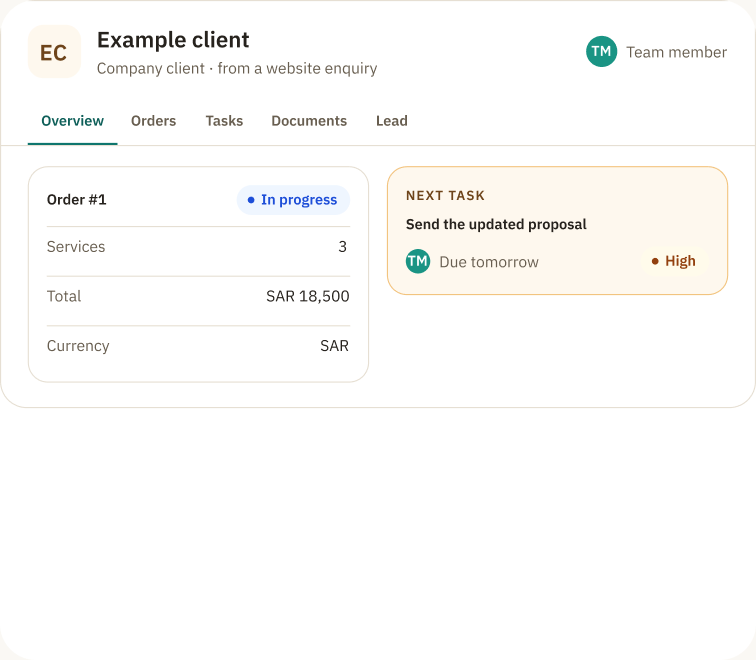Click the Example client title
This screenshot has height=660, width=756.
pos(173,40)
